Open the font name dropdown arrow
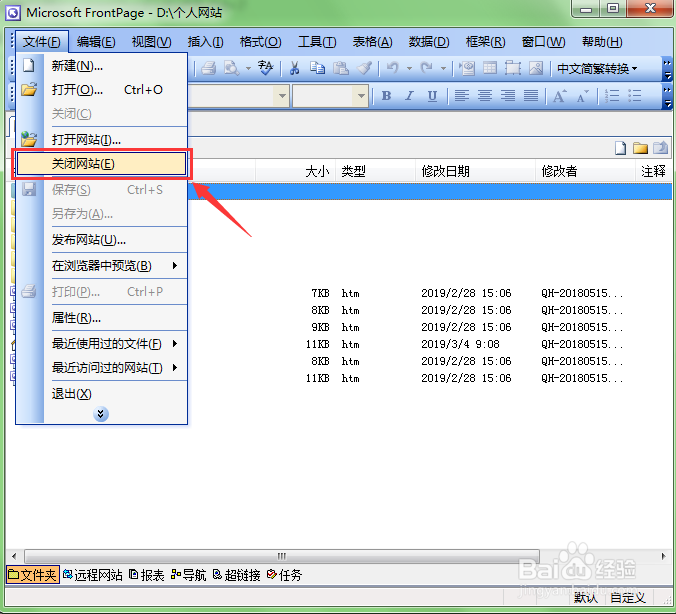 tap(282, 96)
